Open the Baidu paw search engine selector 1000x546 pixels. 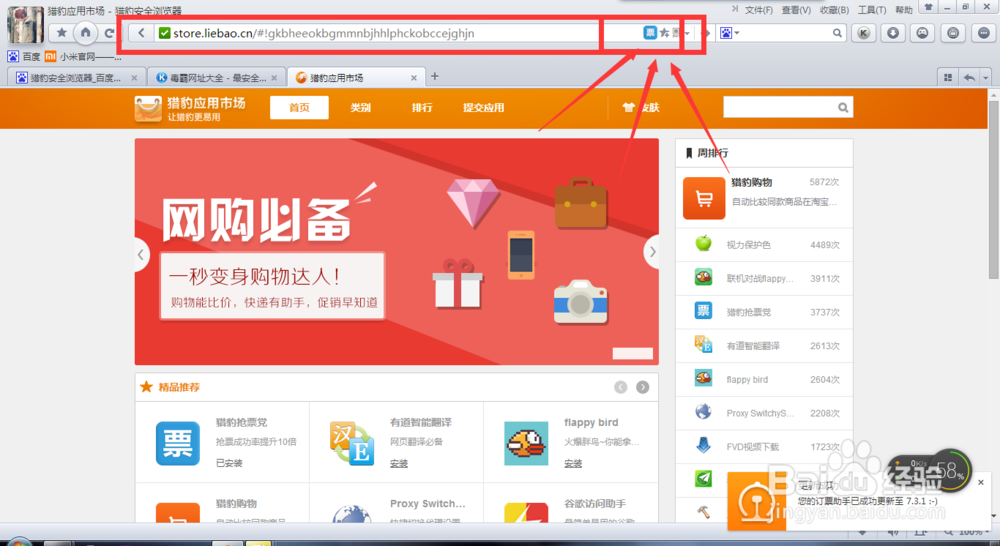pos(729,33)
